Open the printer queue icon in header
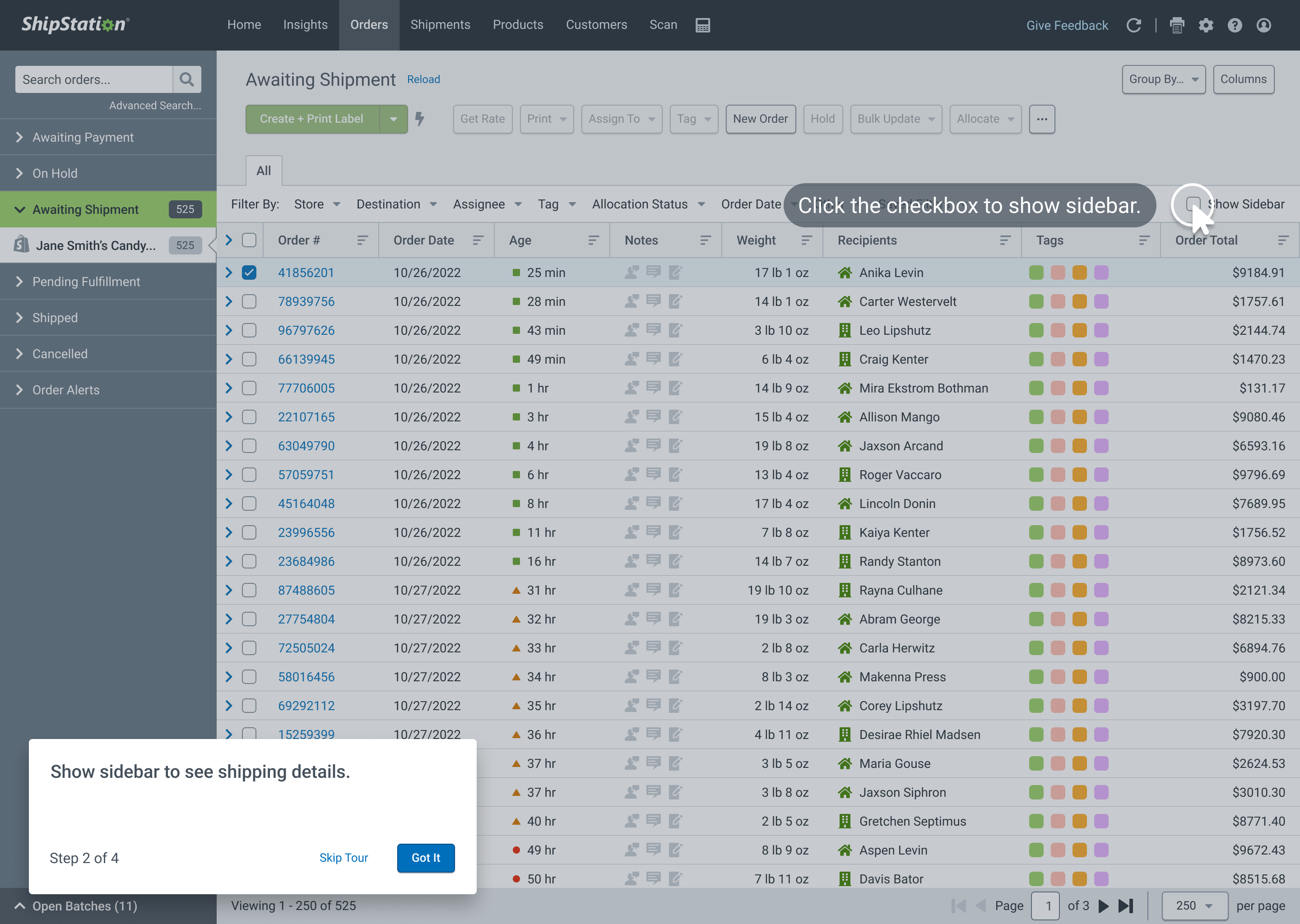The height and width of the screenshot is (924, 1300). click(x=1176, y=25)
